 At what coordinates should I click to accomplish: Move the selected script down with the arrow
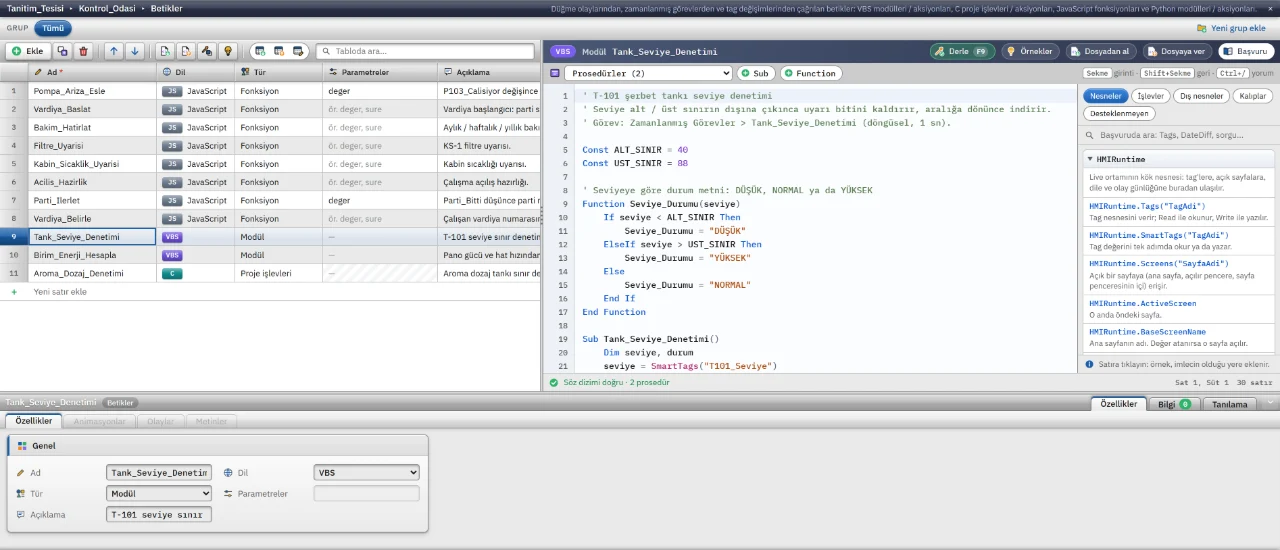pos(134,51)
